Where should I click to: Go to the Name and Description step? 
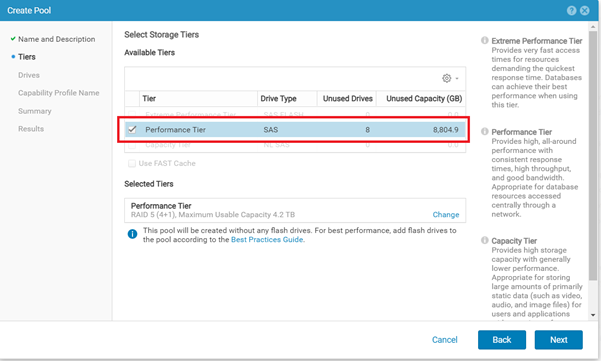pos(56,39)
